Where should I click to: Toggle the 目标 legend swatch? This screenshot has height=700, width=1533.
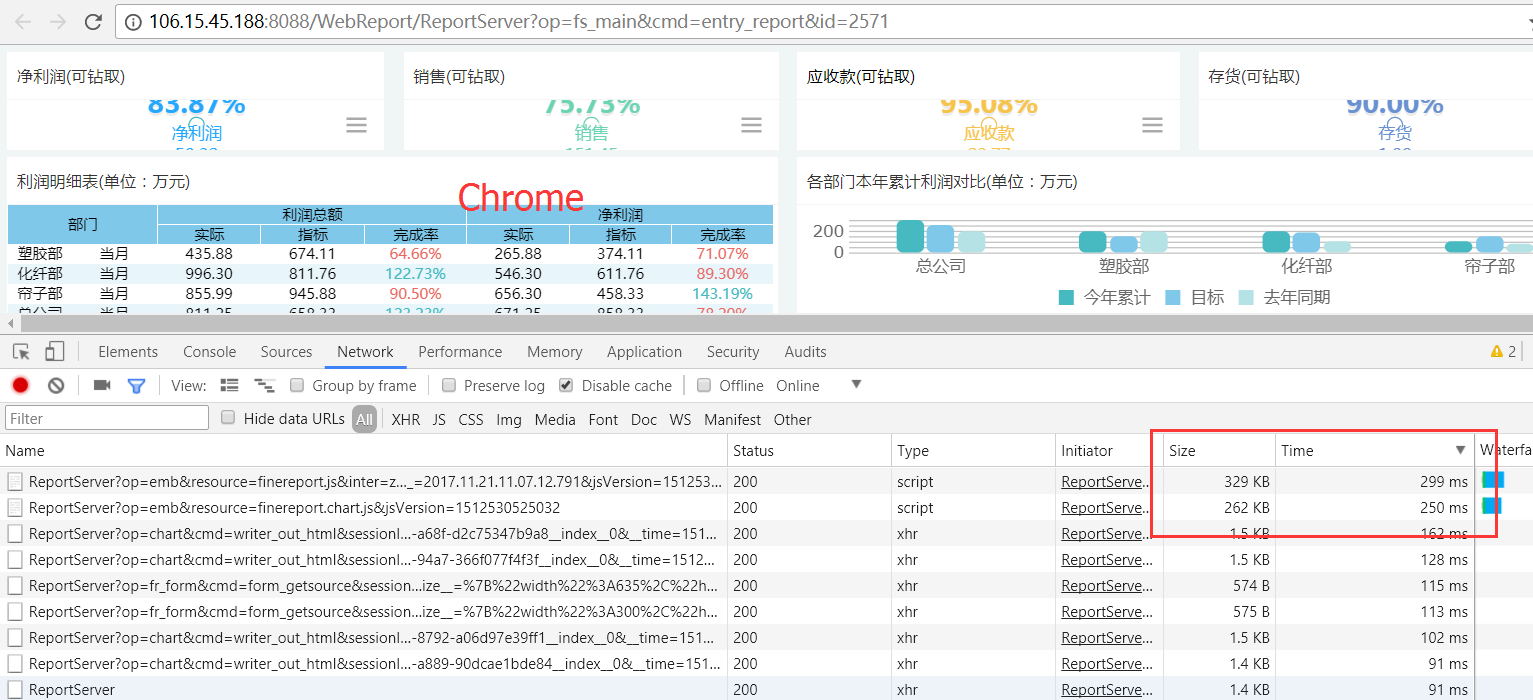pyautogui.click(x=1173, y=297)
